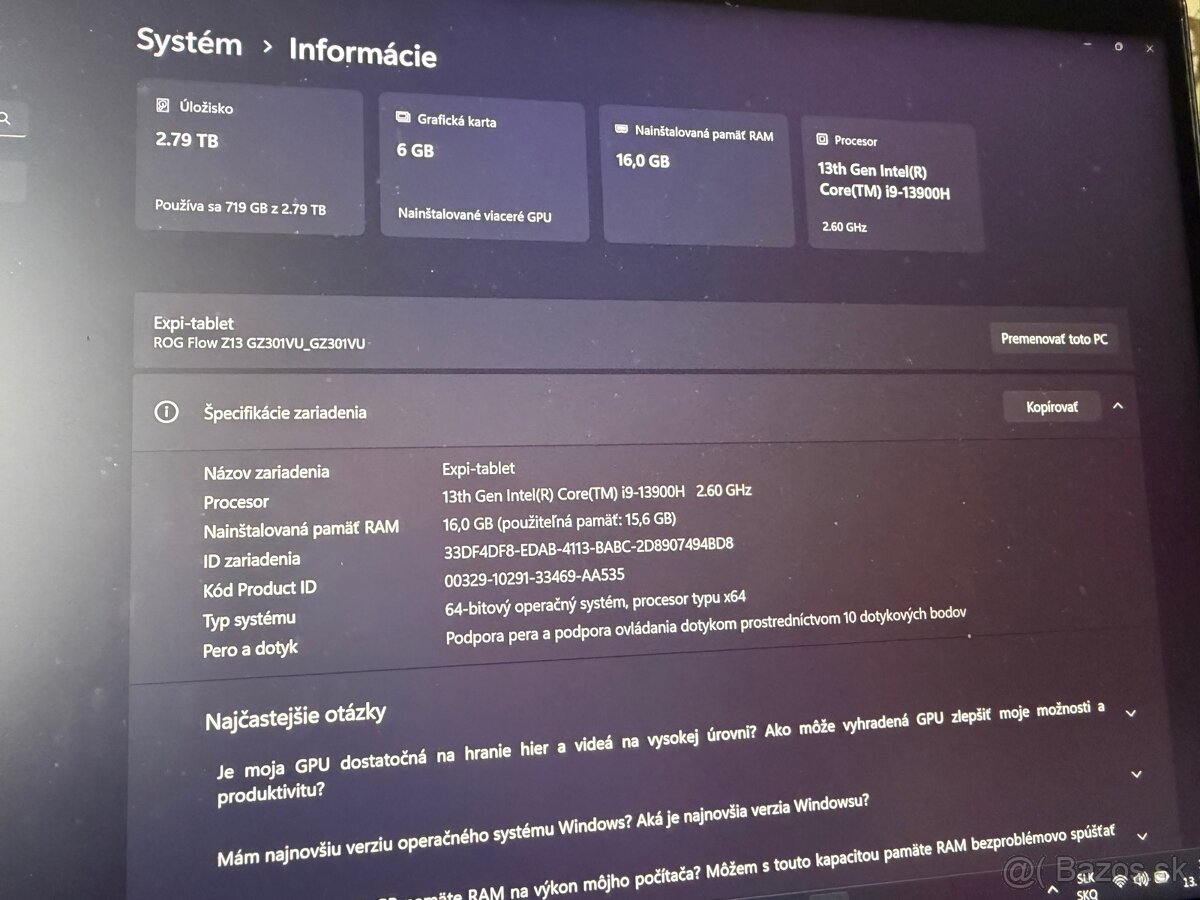The image size is (1200, 900).
Task: Click the volume speaker icon in the system tray
Action: pyautogui.click(x=1140, y=879)
